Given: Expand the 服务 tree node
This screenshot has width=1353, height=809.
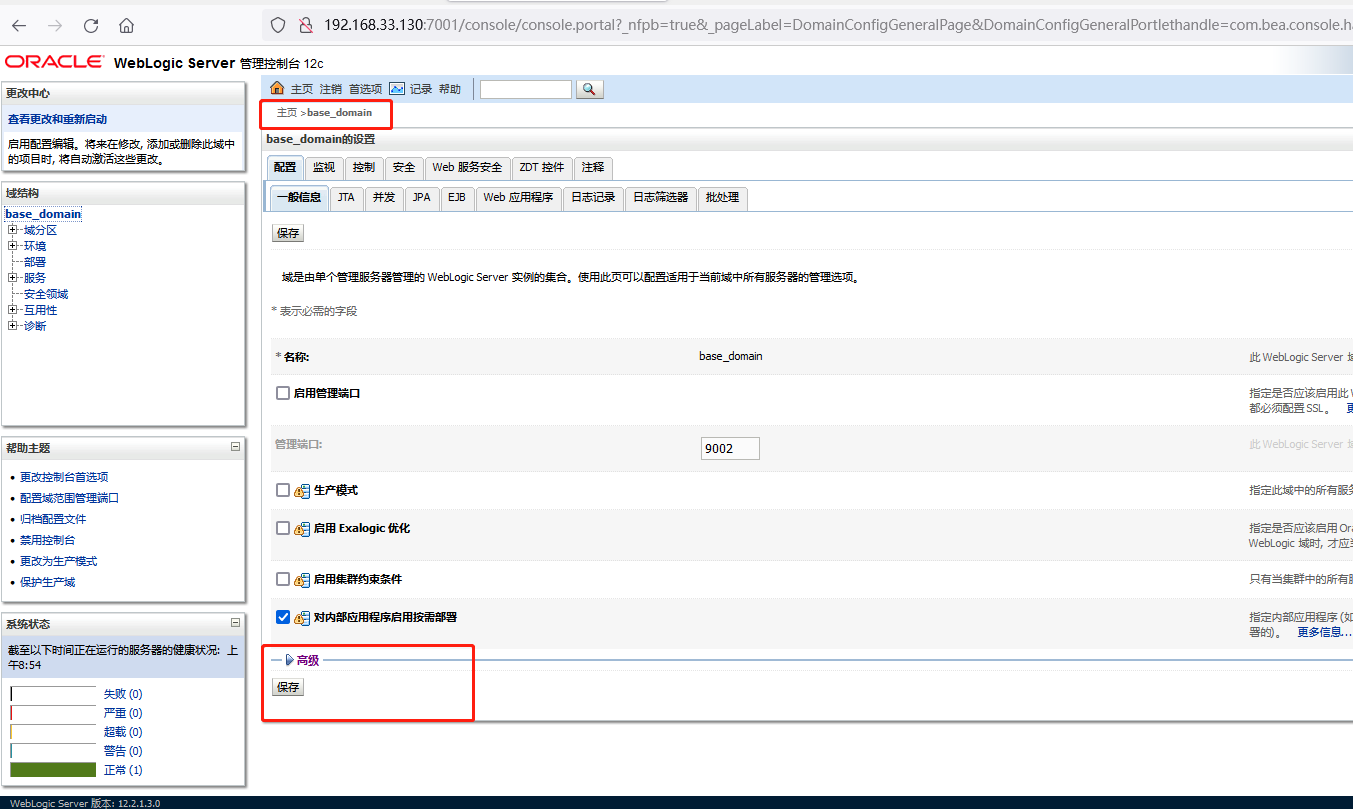Looking at the screenshot, I should pos(12,278).
